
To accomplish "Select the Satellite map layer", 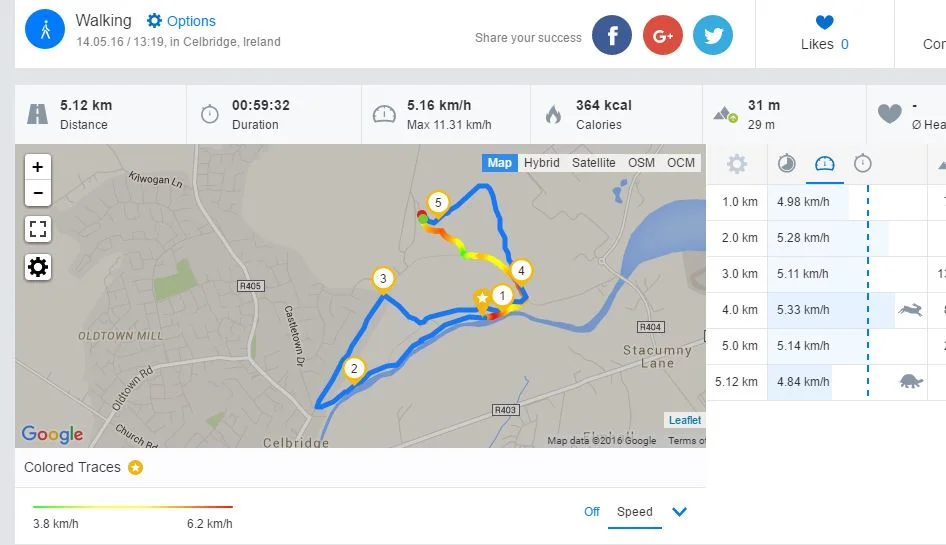I will click(593, 163).
